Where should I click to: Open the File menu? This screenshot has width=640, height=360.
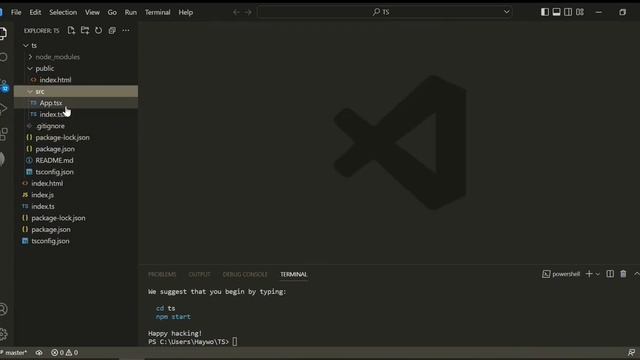[16, 12]
